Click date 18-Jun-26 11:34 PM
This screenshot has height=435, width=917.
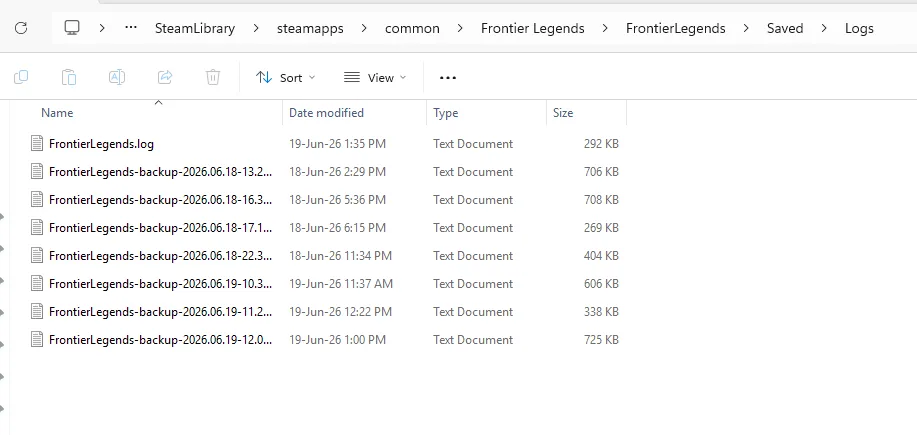click(x=340, y=256)
